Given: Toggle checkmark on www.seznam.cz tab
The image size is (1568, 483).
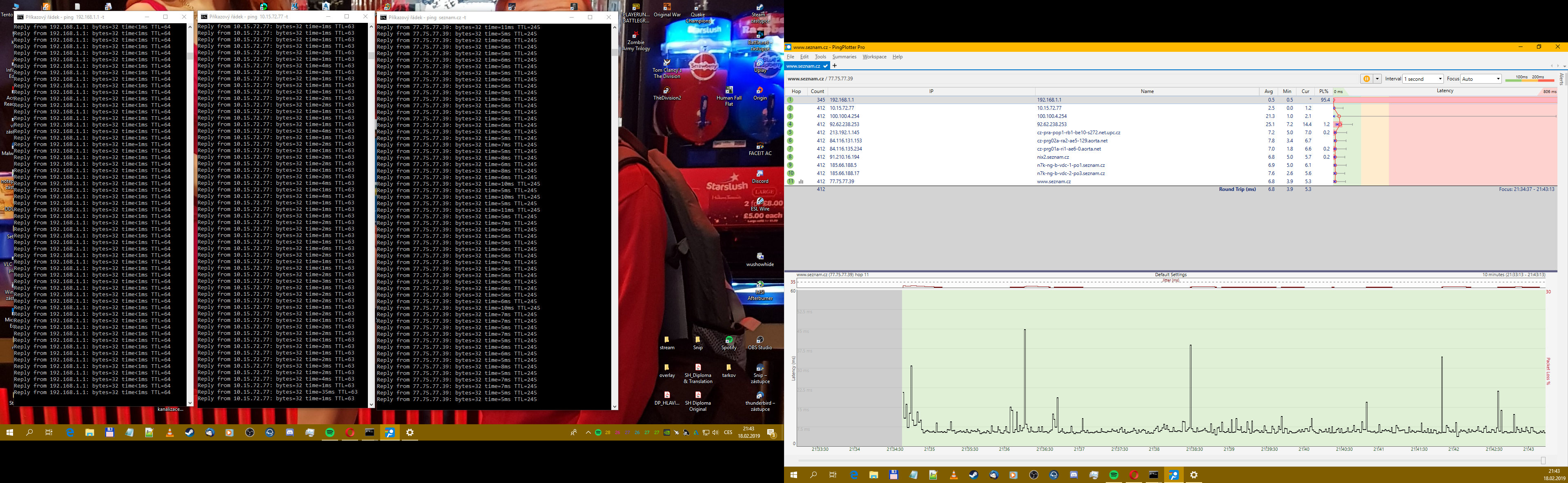Looking at the screenshot, I should coord(825,66).
